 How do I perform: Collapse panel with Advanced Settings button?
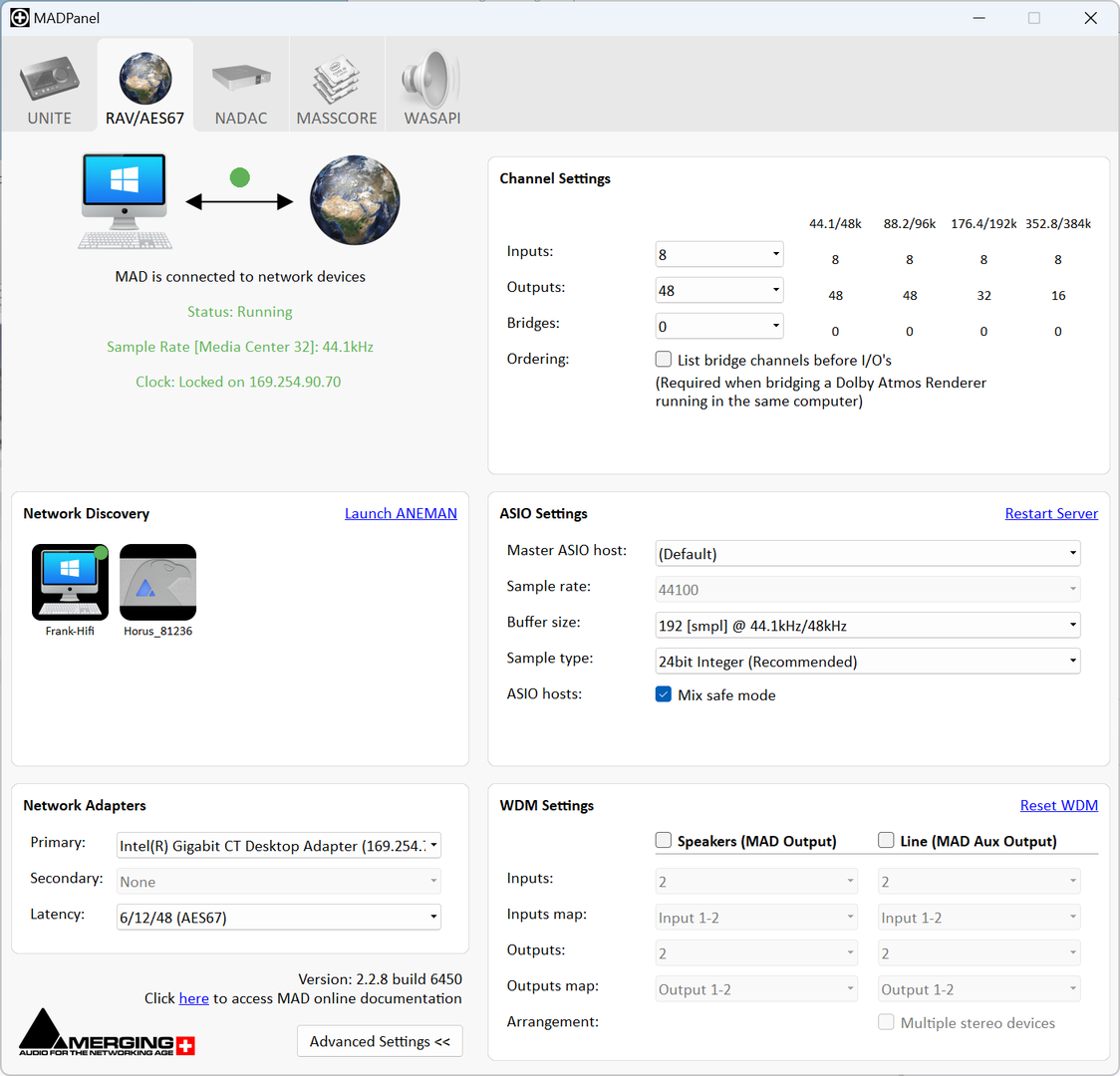(x=380, y=1041)
